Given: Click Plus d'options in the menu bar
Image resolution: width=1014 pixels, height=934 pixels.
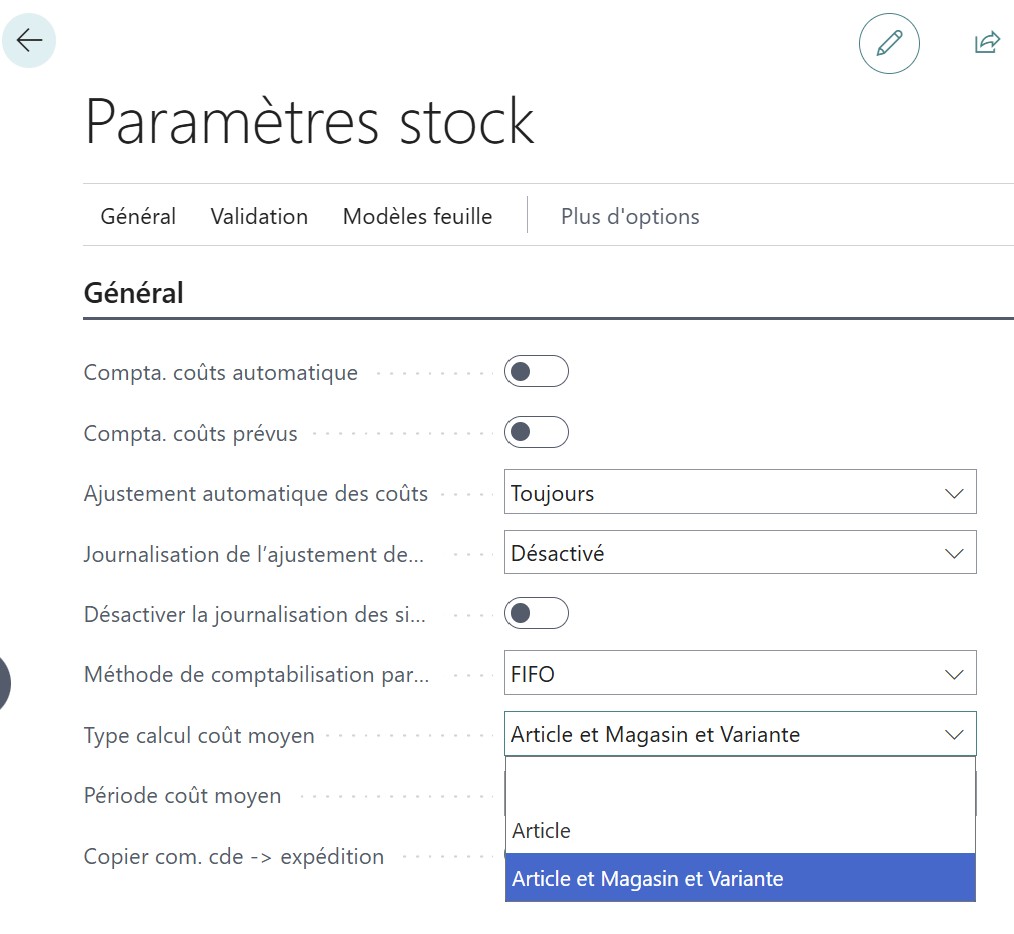Looking at the screenshot, I should tap(630, 216).
